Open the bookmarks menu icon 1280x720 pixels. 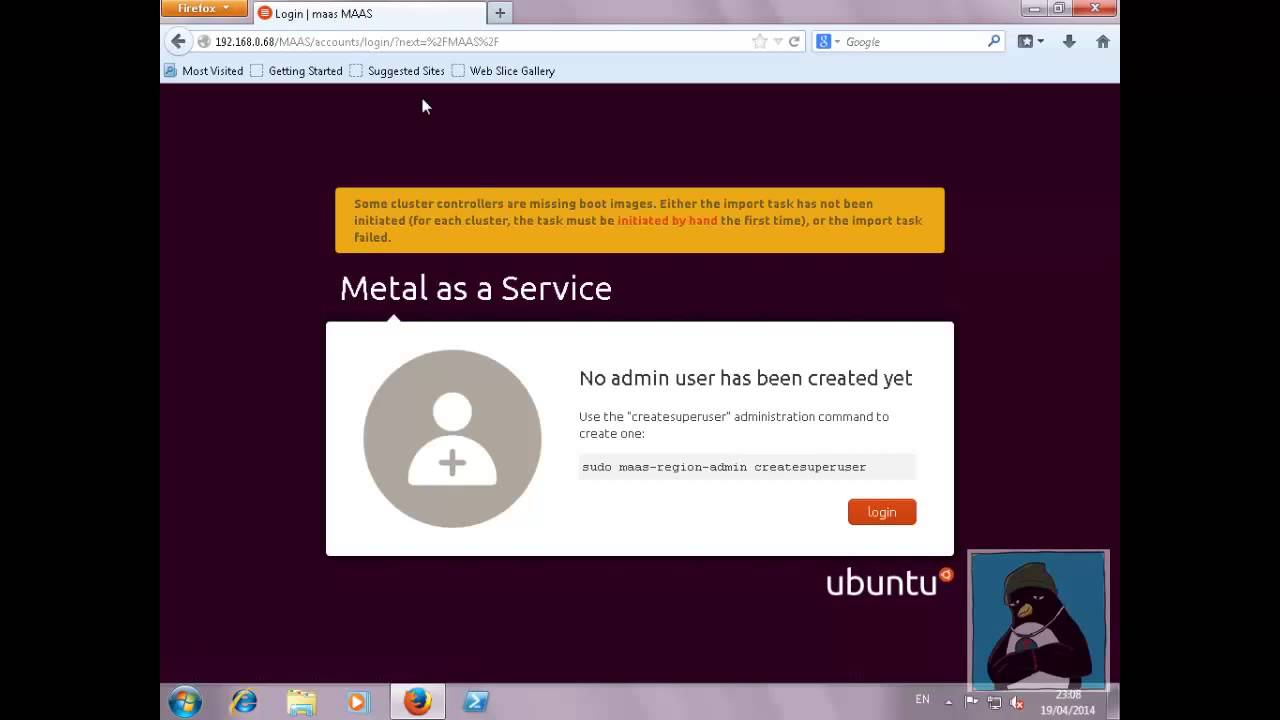tap(1030, 42)
